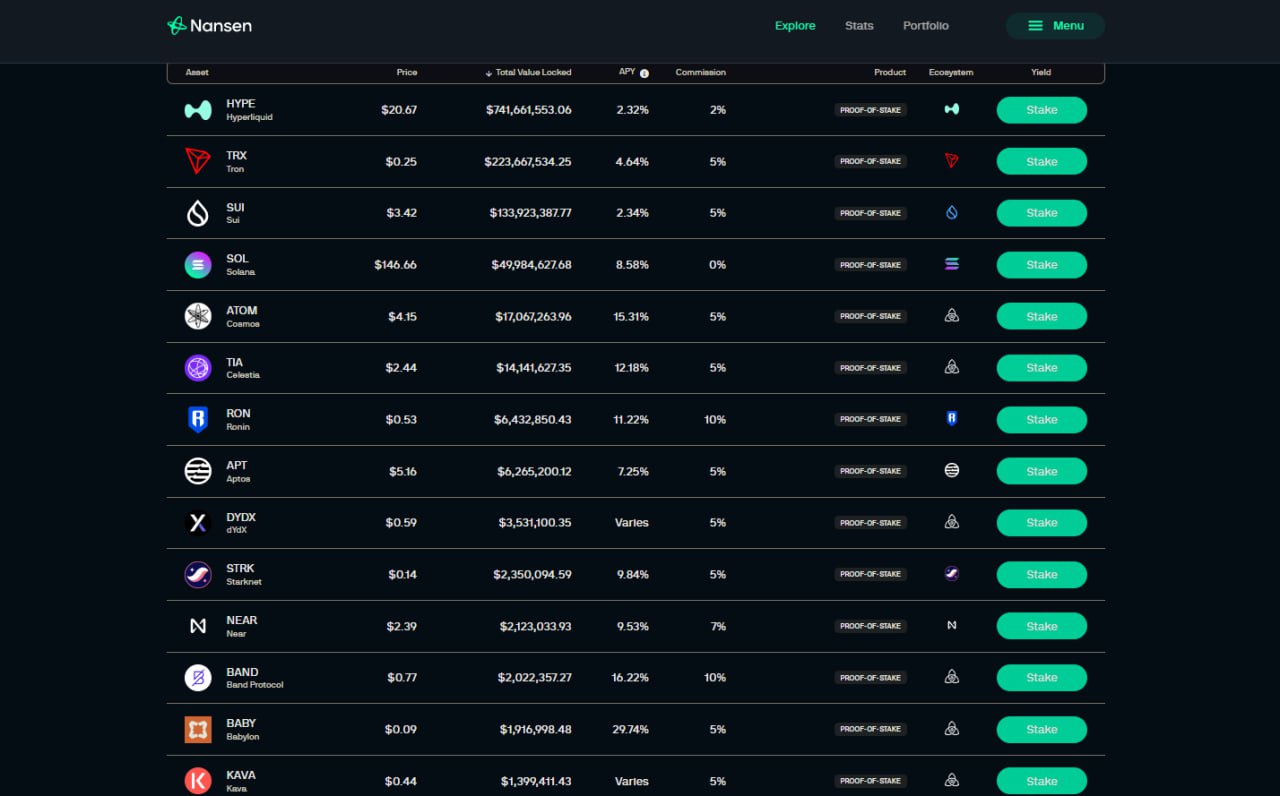Click the Aptos APT asset icon

(x=198, y=471)
